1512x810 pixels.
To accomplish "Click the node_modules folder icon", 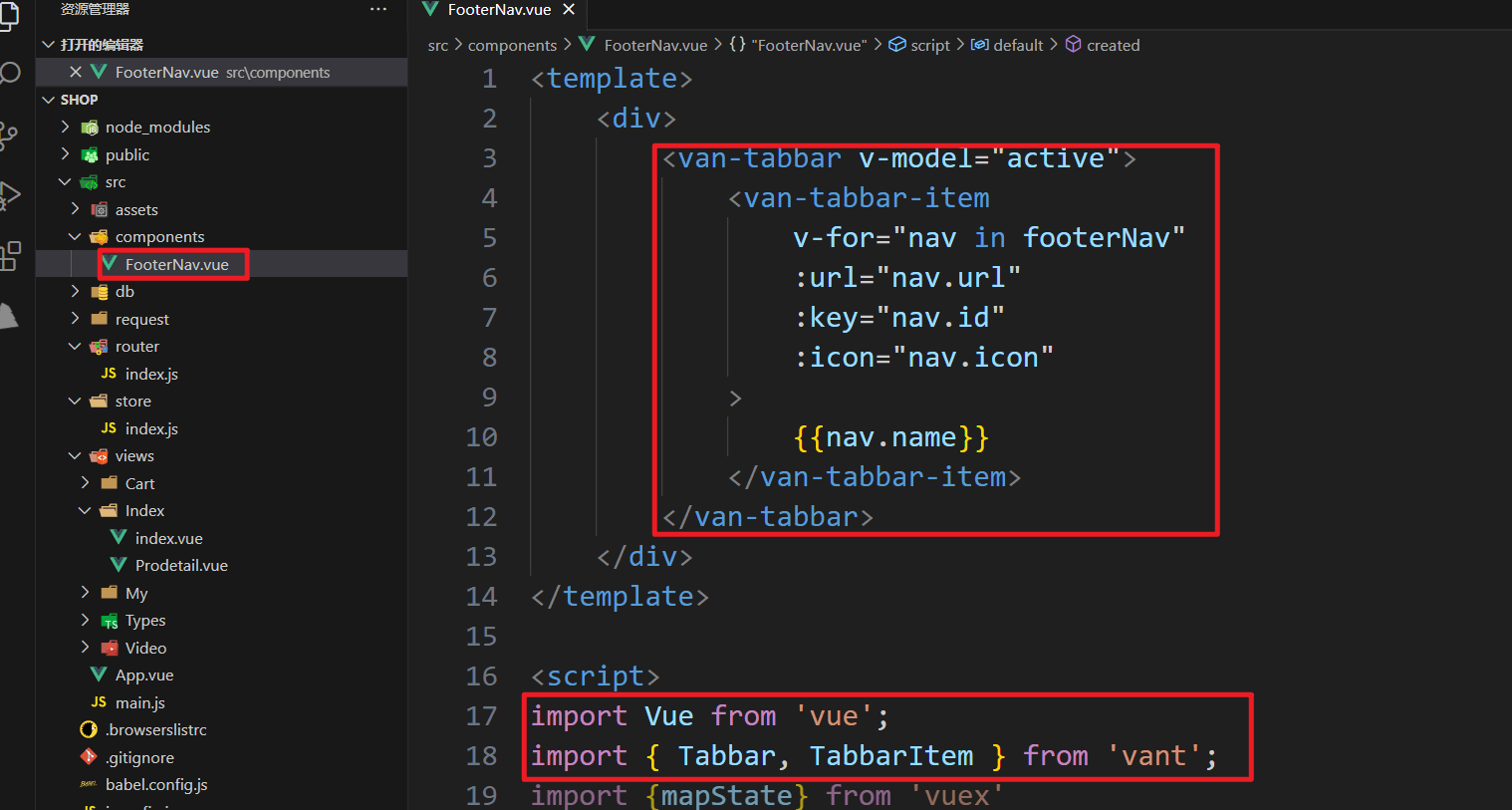I will (90, 128).
